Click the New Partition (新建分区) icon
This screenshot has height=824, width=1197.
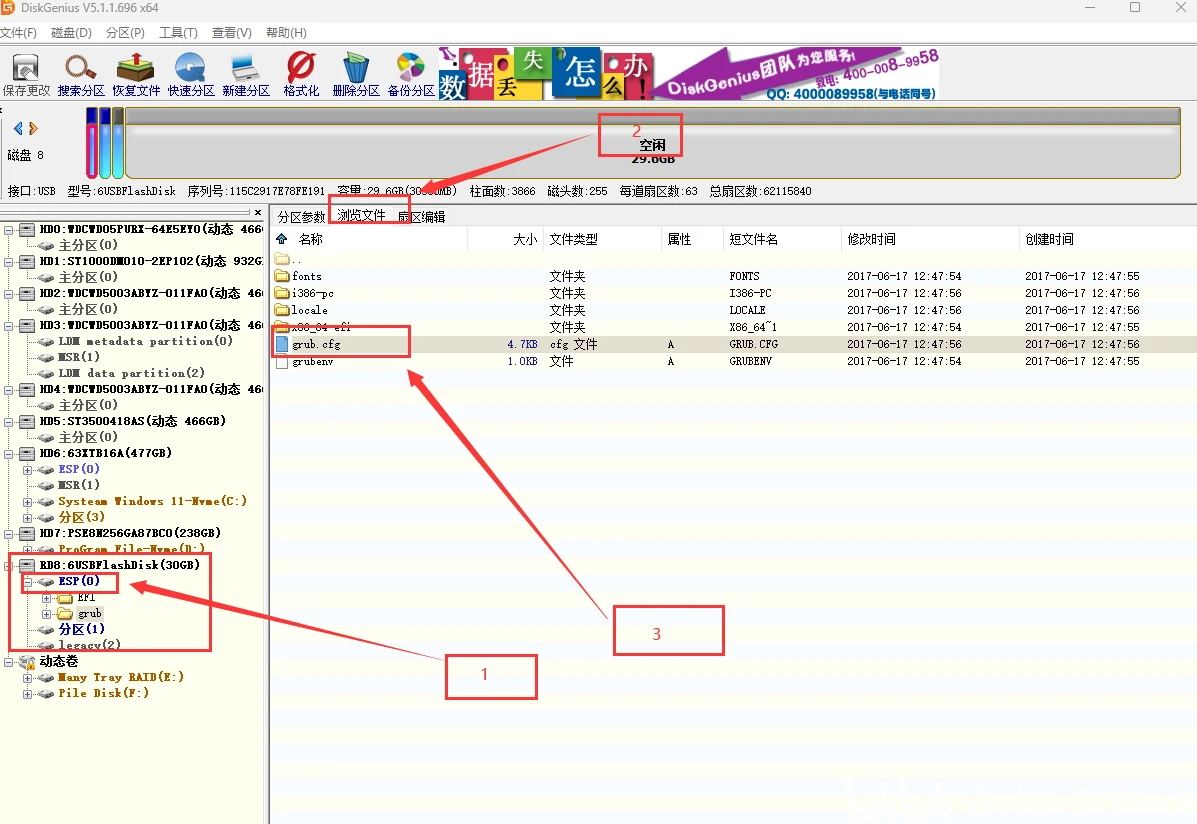[x=246, y=75]
